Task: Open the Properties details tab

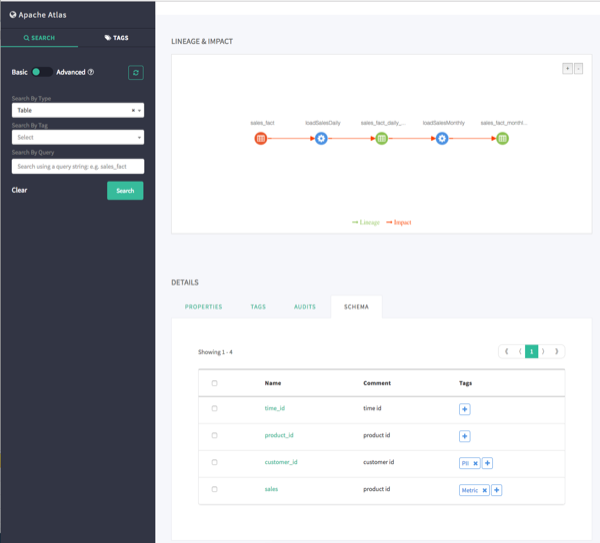Action: point(203,306)
